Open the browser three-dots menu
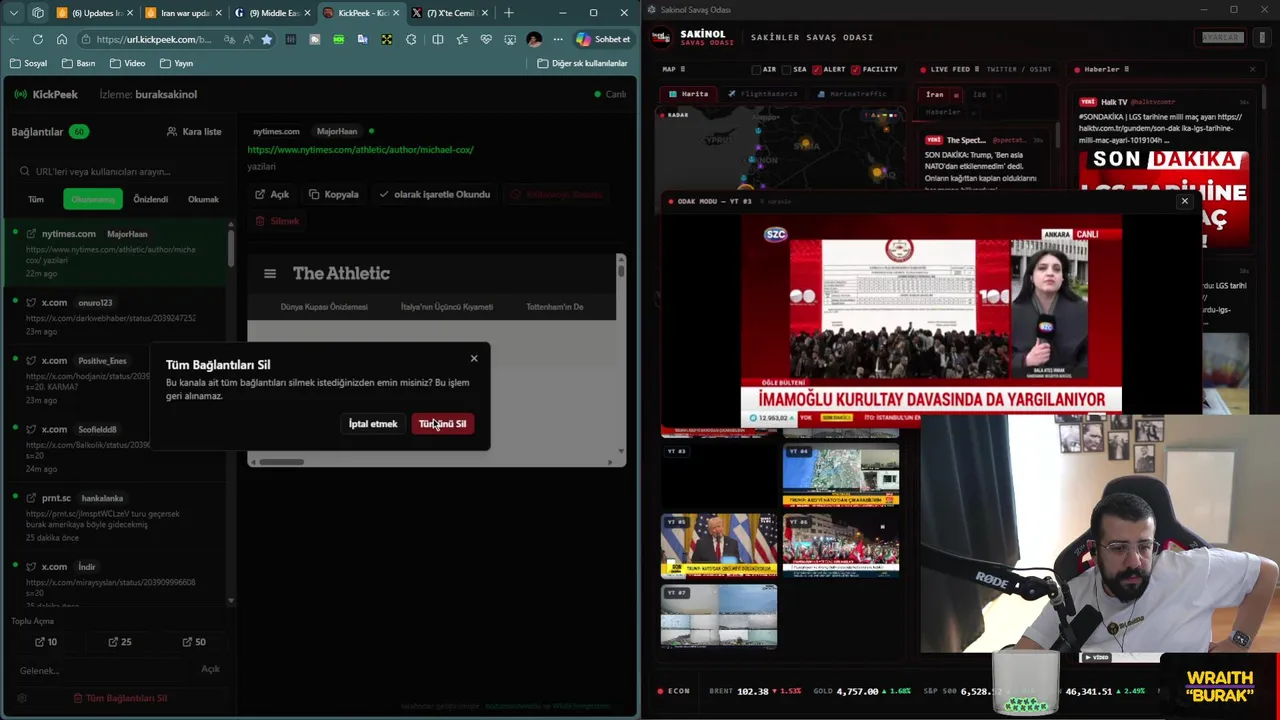The image size is (1280, 720). click(x=558, y=39)
